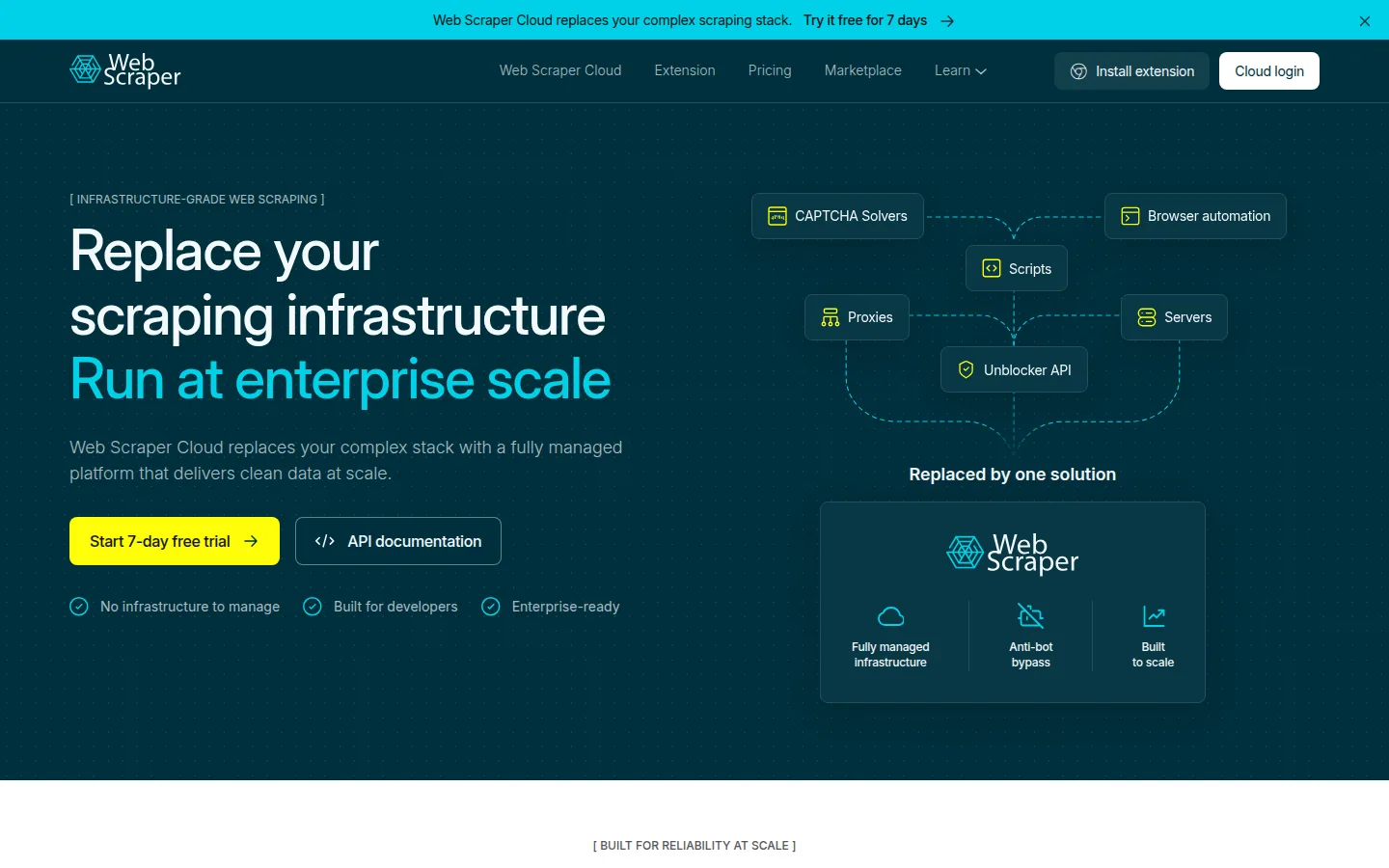Click the 'Built to scale' caption
Viewport: 1389px width, 868px height.
click(x=1154, y=655)
